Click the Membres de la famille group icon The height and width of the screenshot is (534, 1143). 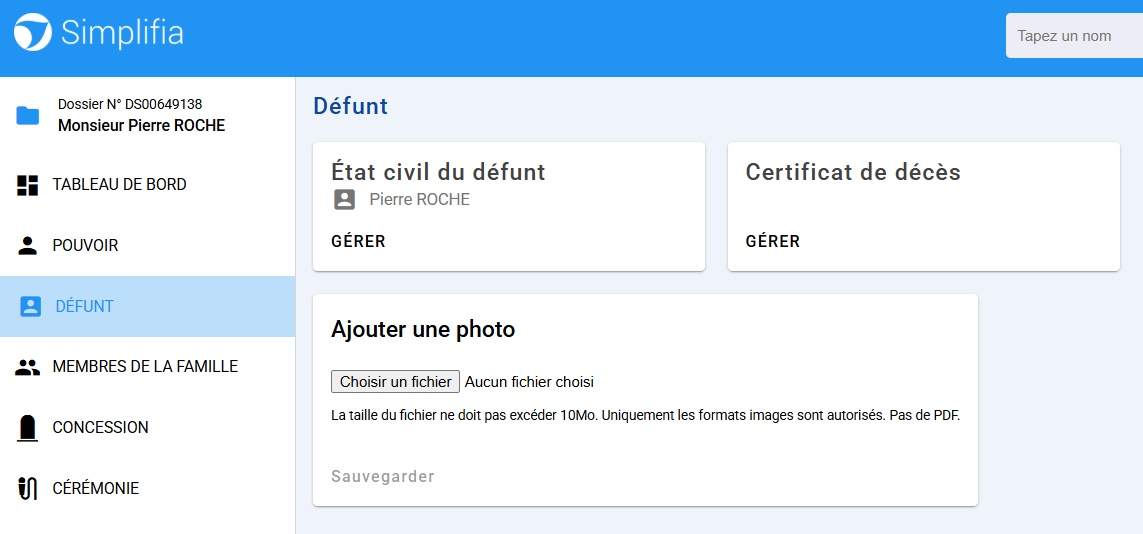28,367
